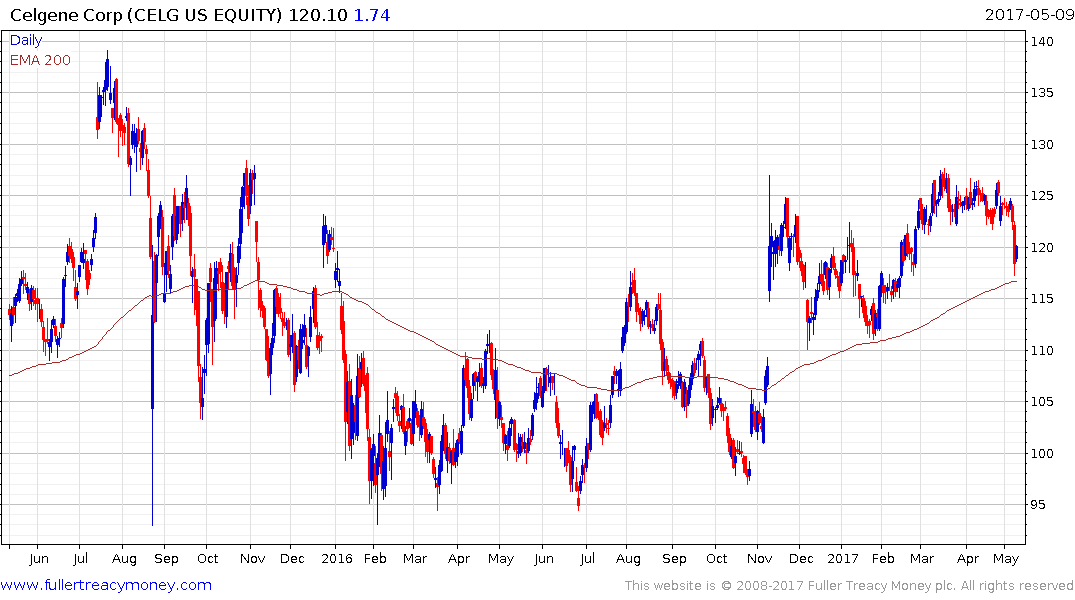
Task: Click the 135 price axis label
Action: pyautogui.click(x=1042, y=93)
